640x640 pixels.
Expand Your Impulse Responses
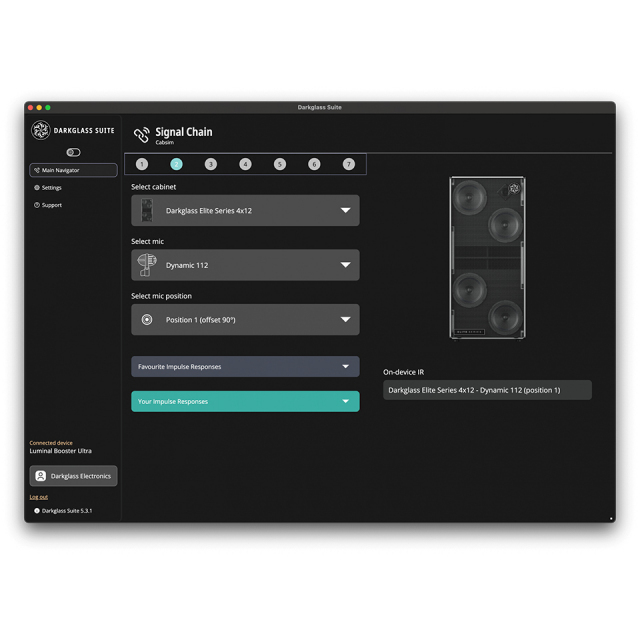tap(245, 402)
